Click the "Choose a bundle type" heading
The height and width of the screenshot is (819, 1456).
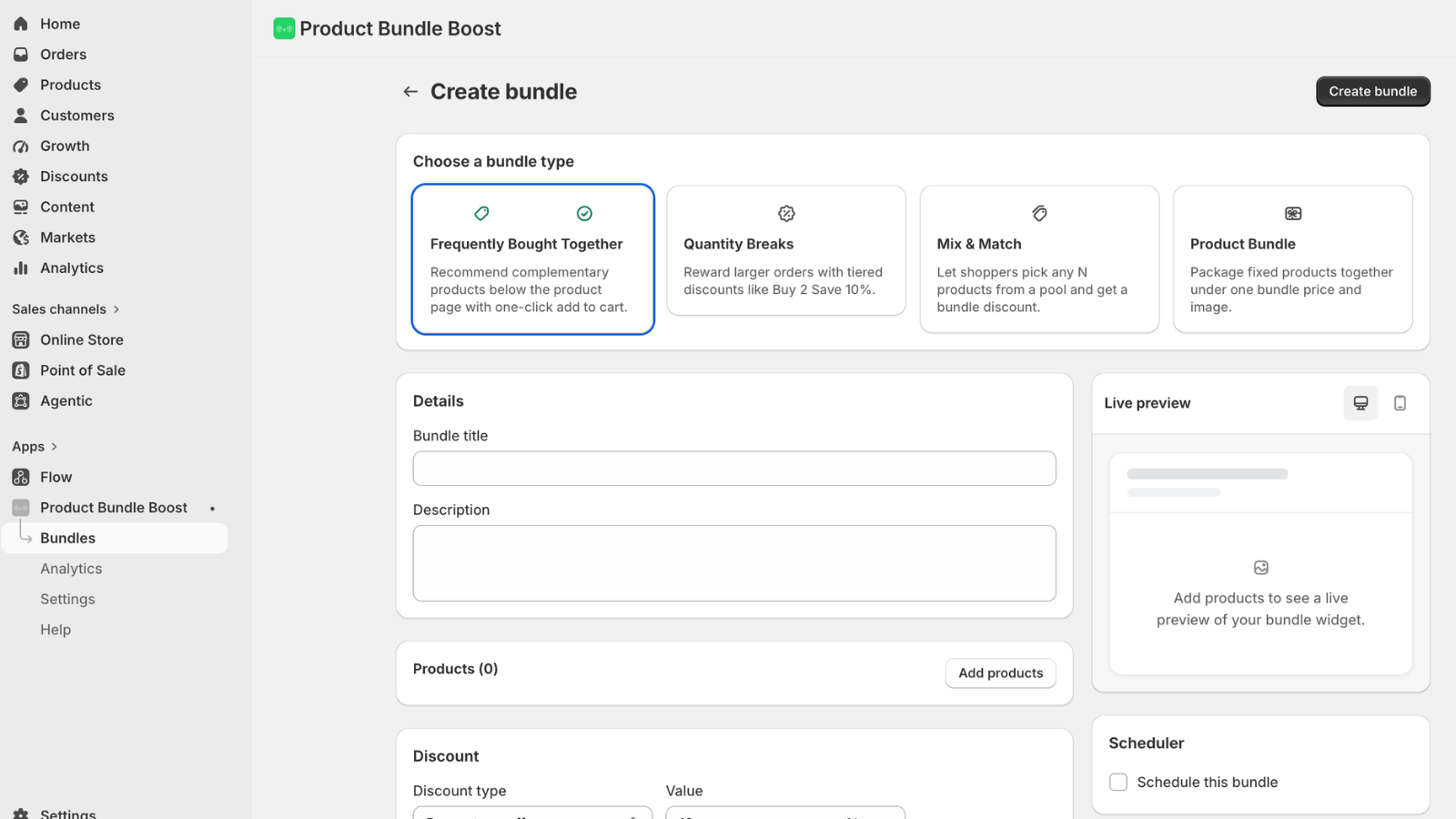click(x=493, y=162)
